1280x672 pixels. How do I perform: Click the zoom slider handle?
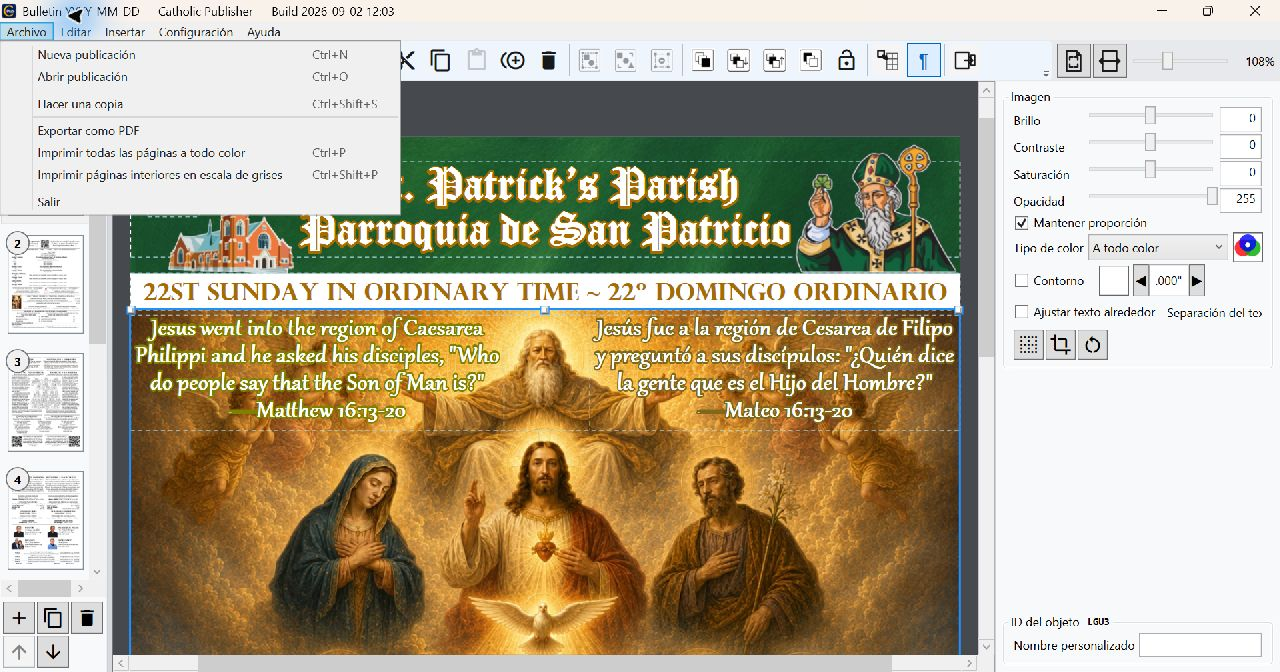tap(1167, 61)
